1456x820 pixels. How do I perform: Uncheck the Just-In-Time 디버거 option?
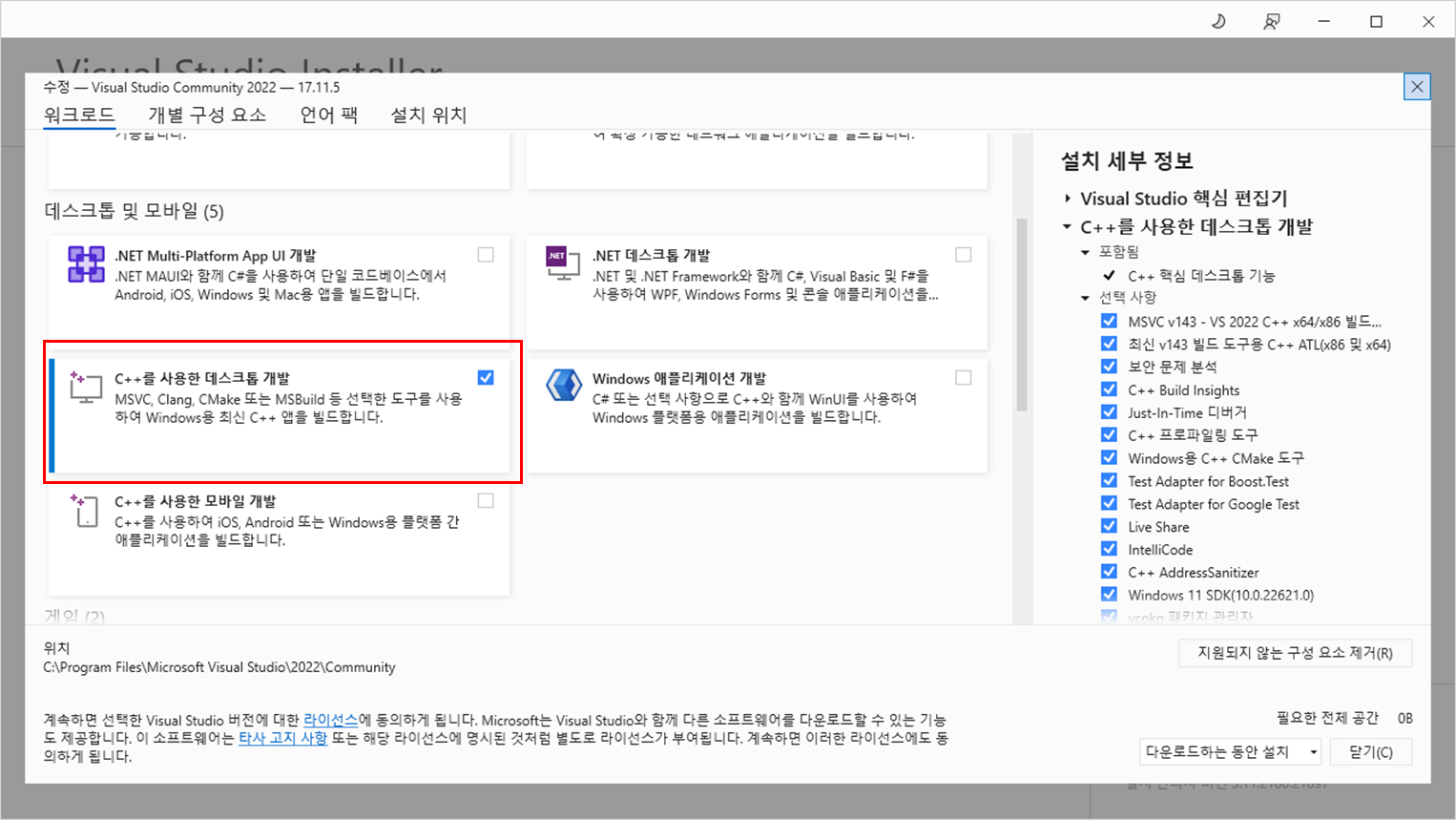click(x=1109, y=412)
